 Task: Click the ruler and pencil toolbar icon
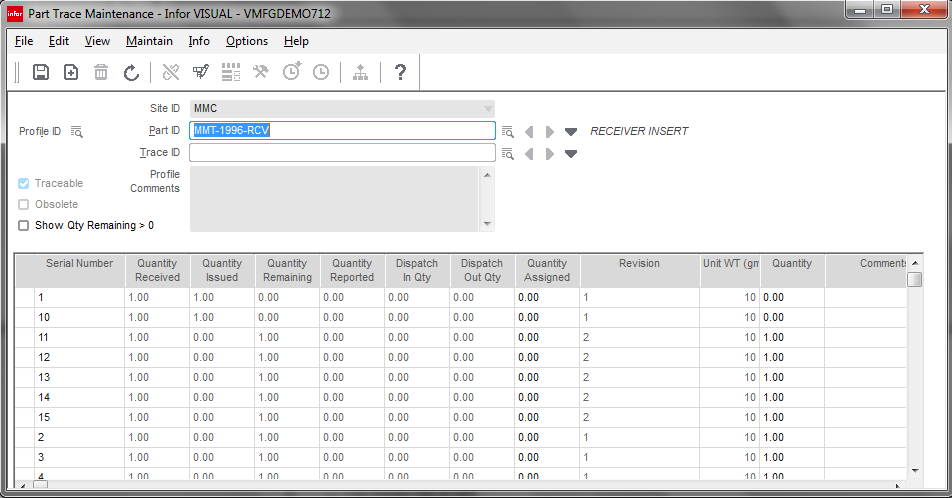[171, 72]
